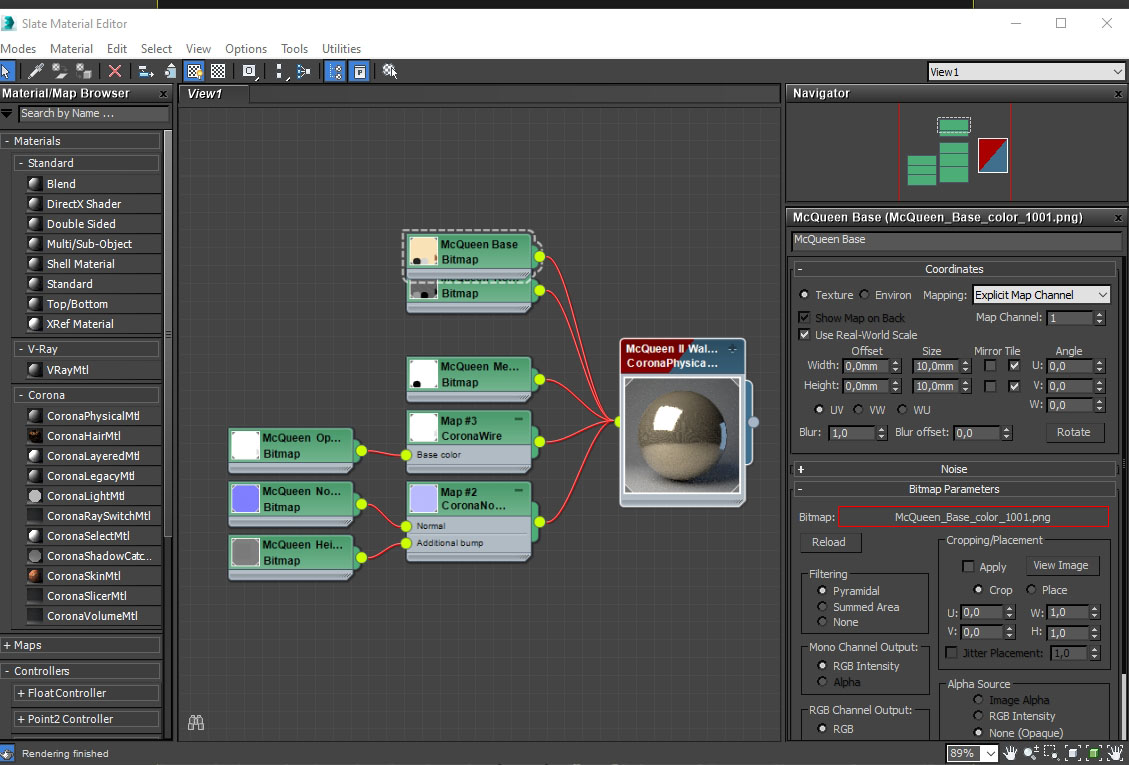Click the binoculars search icon in view
The width and height of the screenshot is (1129, 765).
coord(196,722)
